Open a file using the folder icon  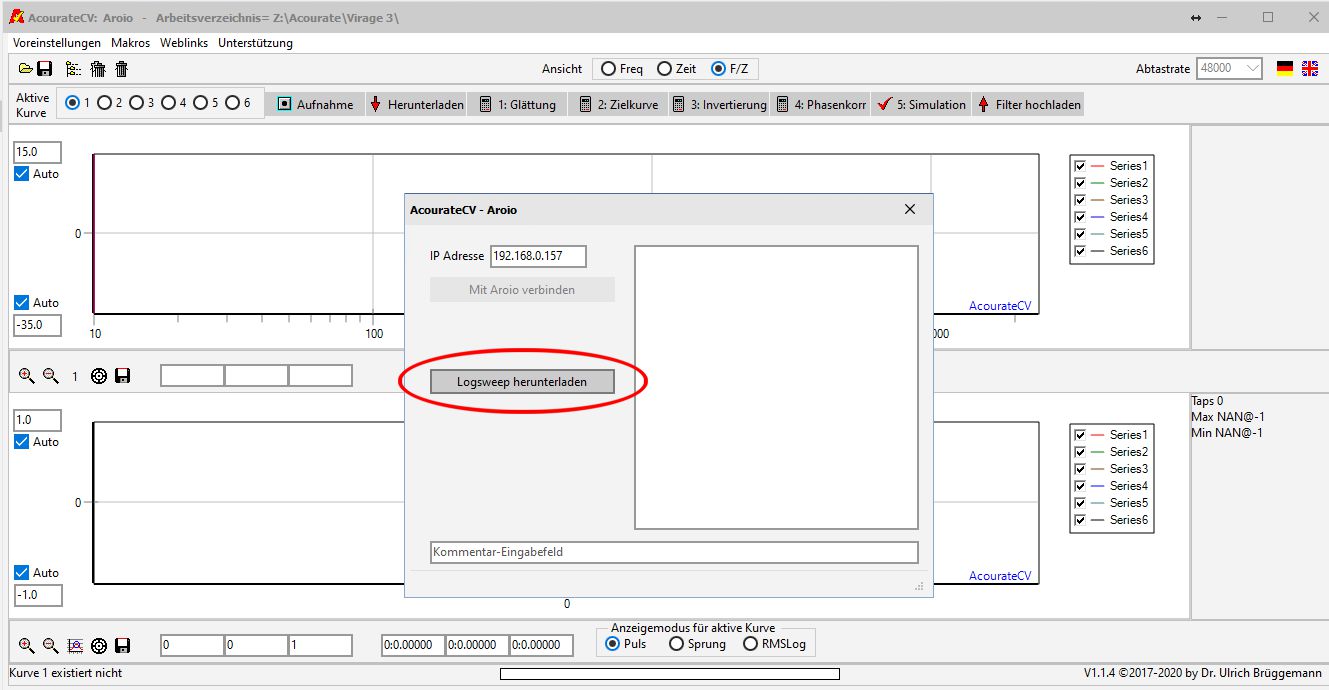[x=25, y=69]
